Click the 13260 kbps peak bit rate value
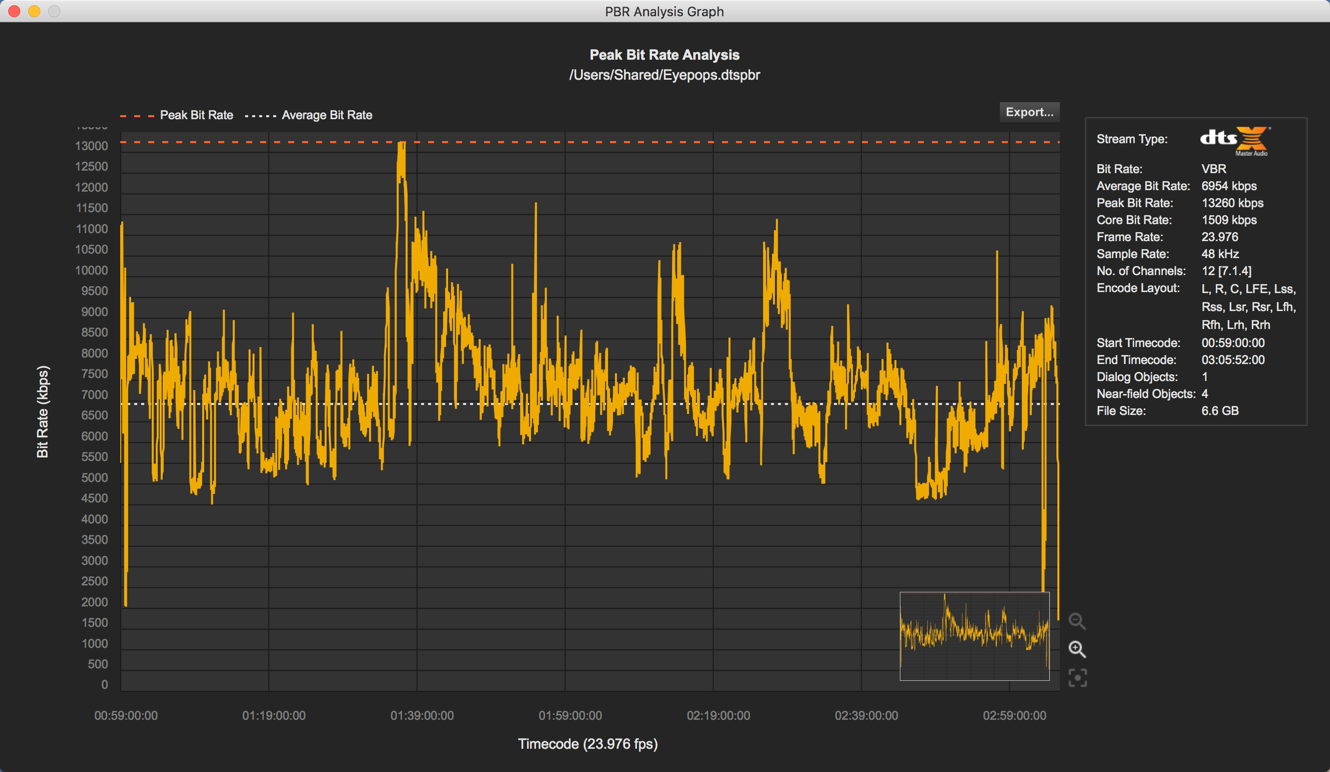1330x772 pixels. [1232, 203]
